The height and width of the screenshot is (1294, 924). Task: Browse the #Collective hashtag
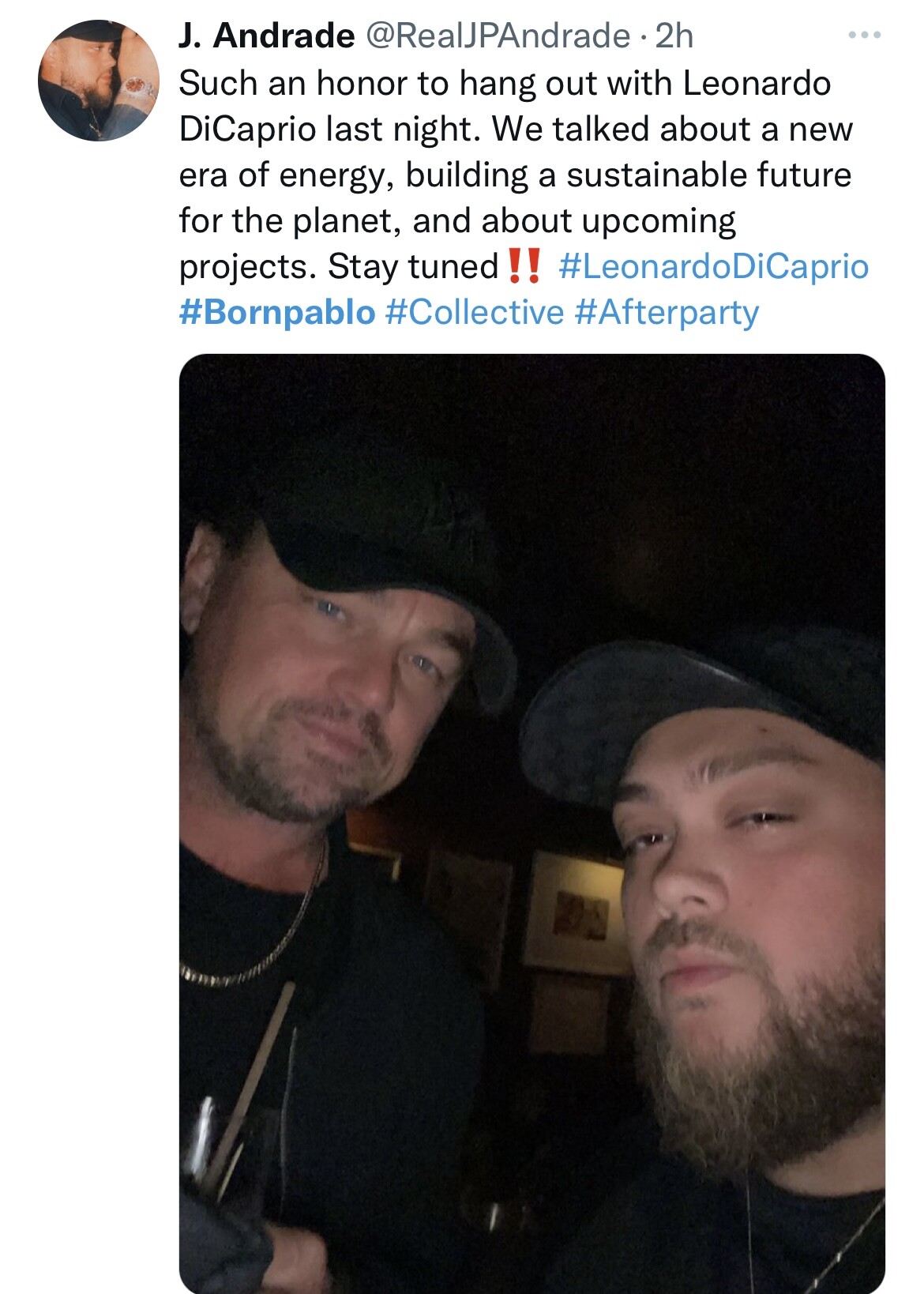pyautogui.click(x=475, y=312)
